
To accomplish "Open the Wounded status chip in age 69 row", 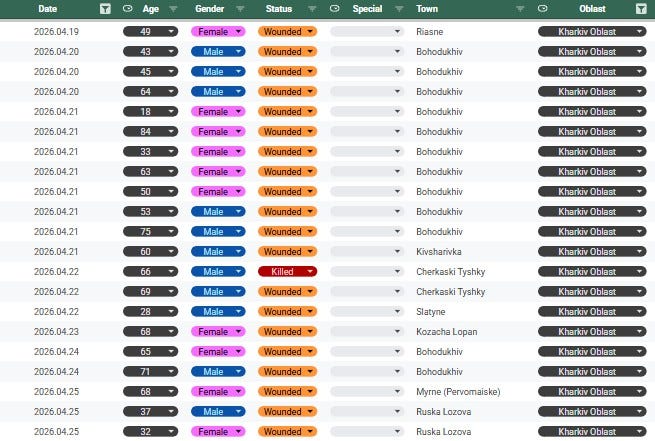I will click(287, 291).
